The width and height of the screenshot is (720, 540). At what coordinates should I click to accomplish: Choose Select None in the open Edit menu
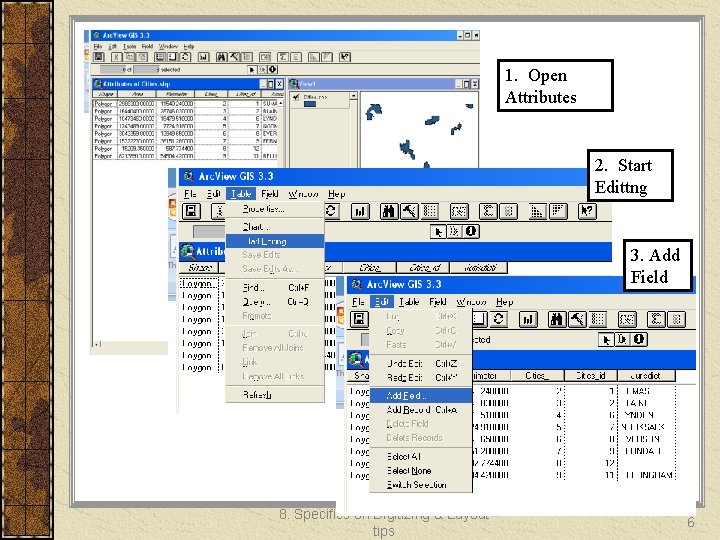[421, 471]
